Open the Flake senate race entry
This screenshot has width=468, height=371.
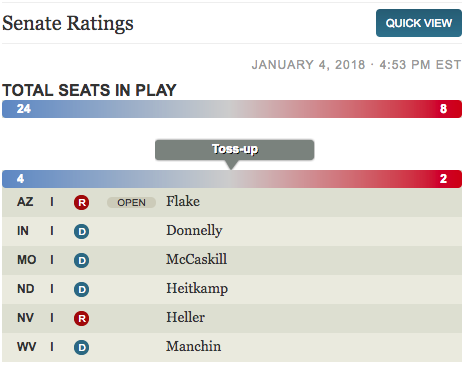tap(232, 202)
